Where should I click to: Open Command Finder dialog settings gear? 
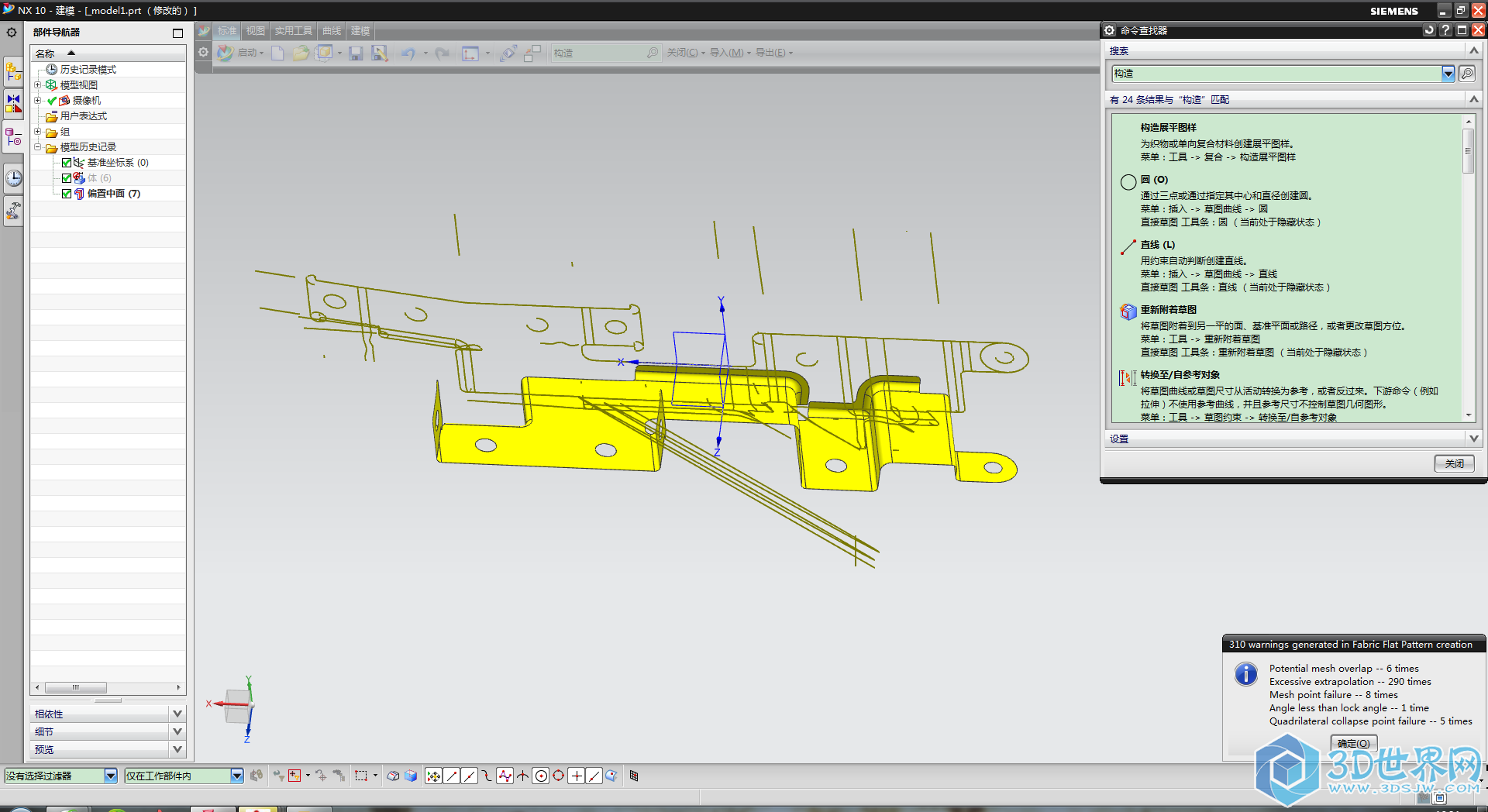click(x=1109, y=30)
